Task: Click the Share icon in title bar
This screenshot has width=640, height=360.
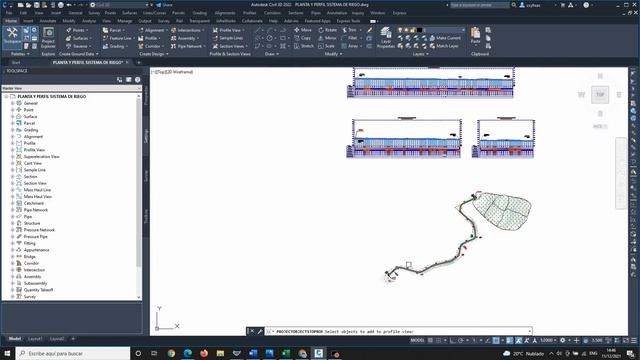Action: pos(164,5)
